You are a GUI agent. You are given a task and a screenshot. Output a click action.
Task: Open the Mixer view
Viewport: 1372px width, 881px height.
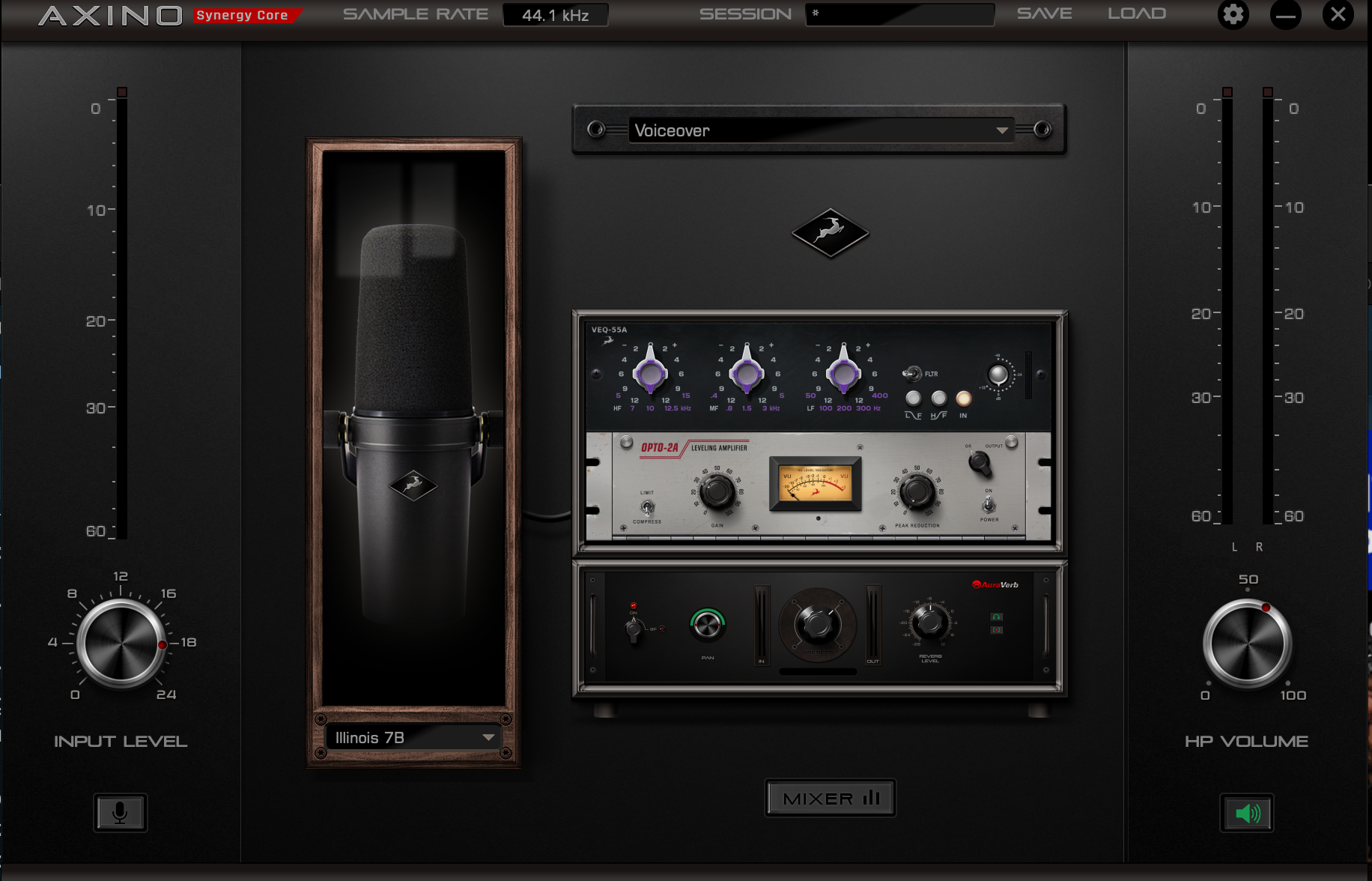click(x=831, y=799)
